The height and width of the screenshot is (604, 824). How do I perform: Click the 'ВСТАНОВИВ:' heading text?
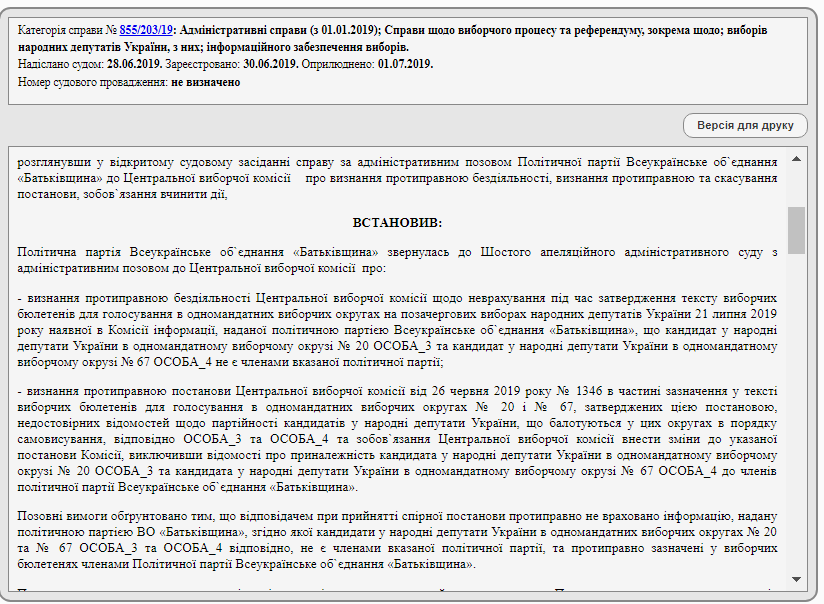tap(397, 223)
